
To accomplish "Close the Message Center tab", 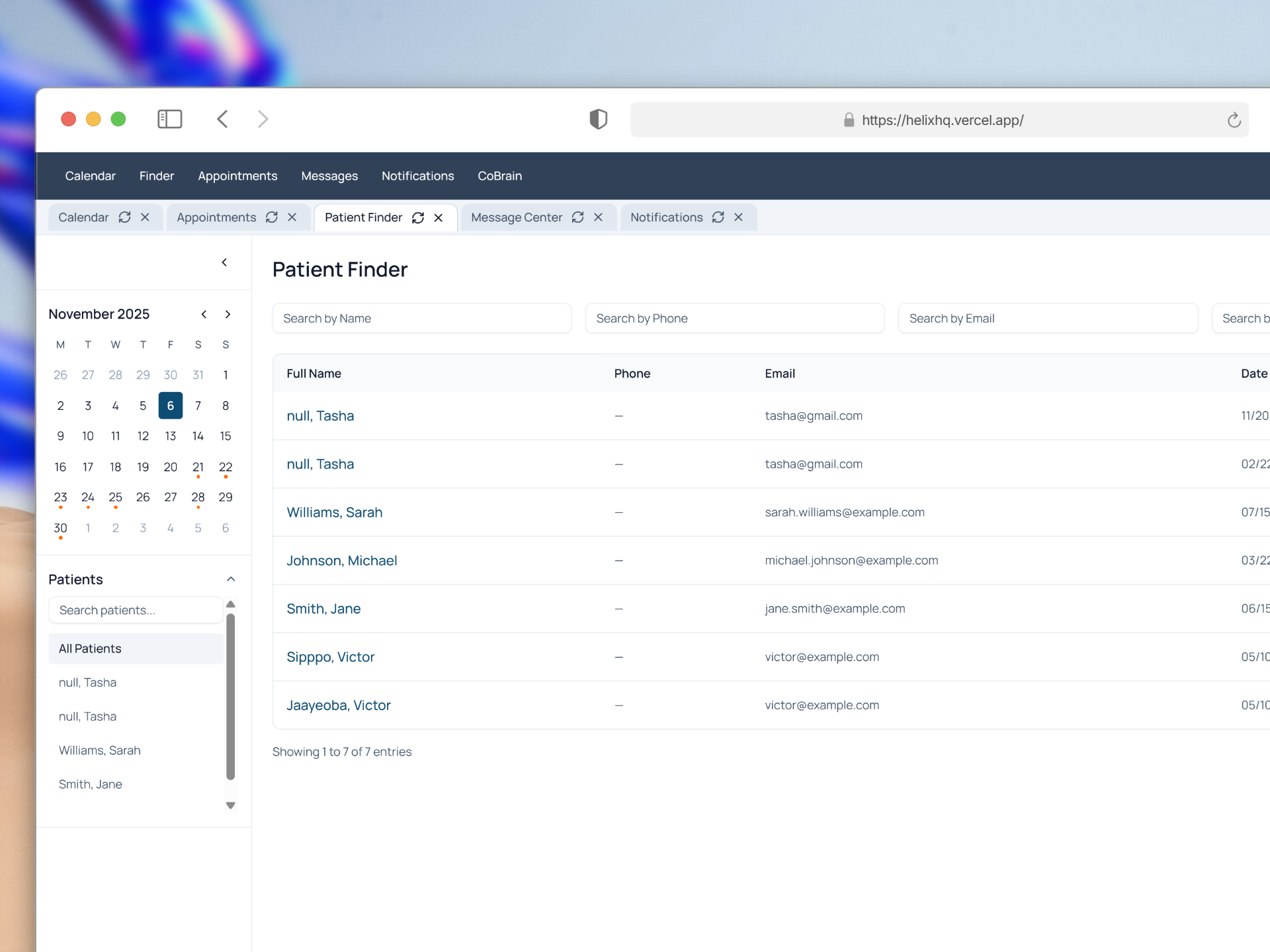I will pyautogui.click(x=599, y=218).
